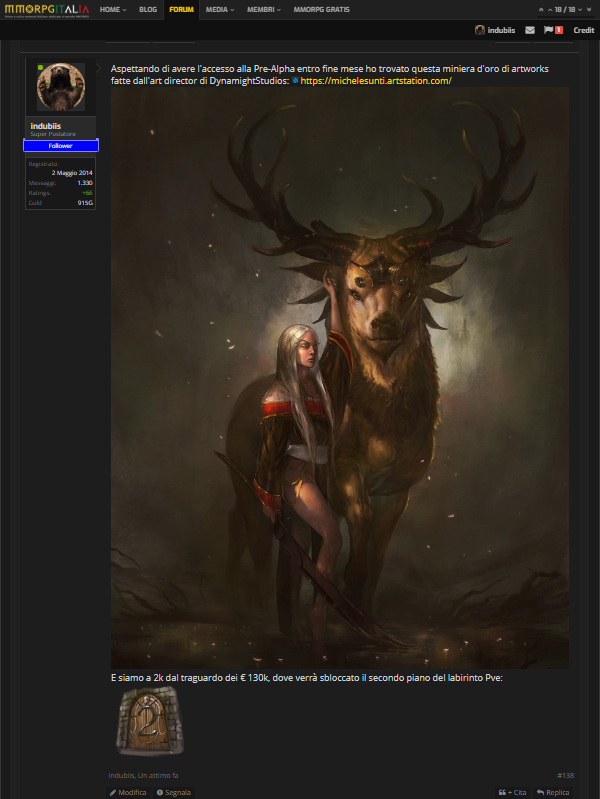The image size is (600, 799).
Task: Expand the MEDIA dropdown menu
Action: pyautogui.click(x=220, y=10)
